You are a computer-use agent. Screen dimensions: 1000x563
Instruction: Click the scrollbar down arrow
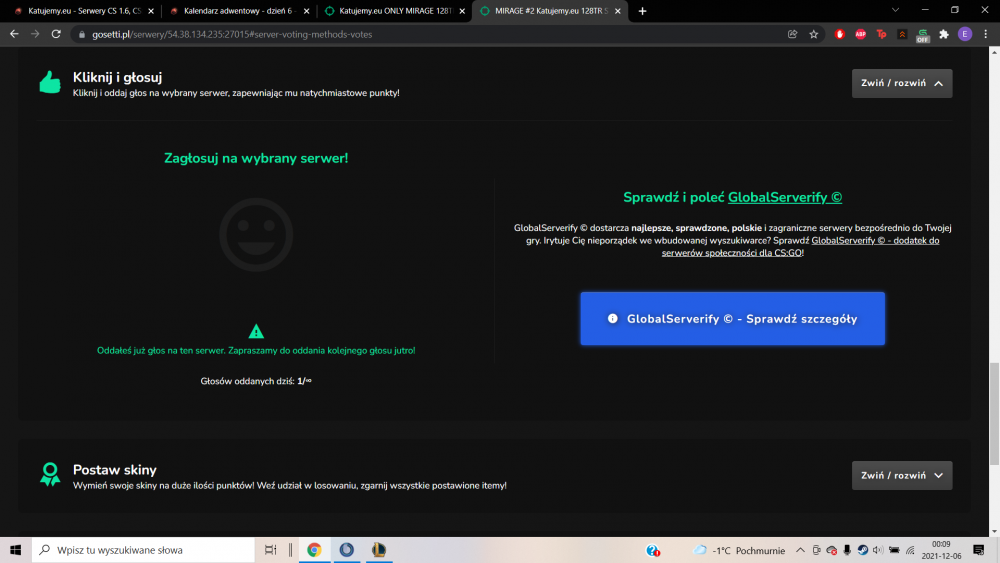pyautogui.click(x=994, y=531)
